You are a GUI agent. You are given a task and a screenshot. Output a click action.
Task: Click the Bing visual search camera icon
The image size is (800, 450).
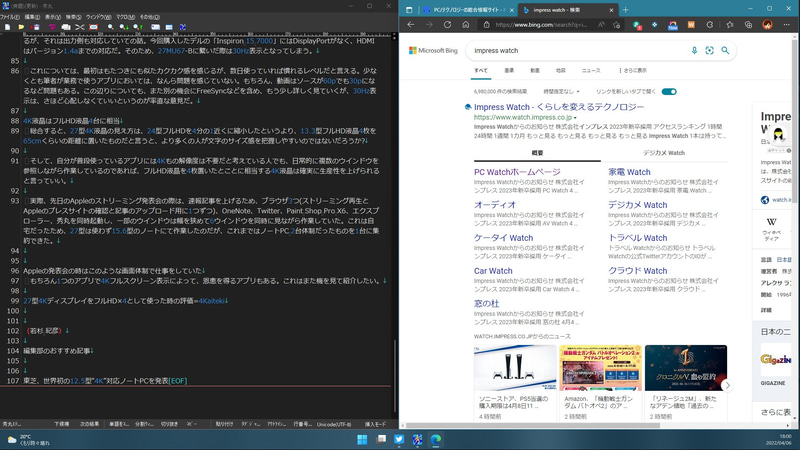[x=710, y=51]
